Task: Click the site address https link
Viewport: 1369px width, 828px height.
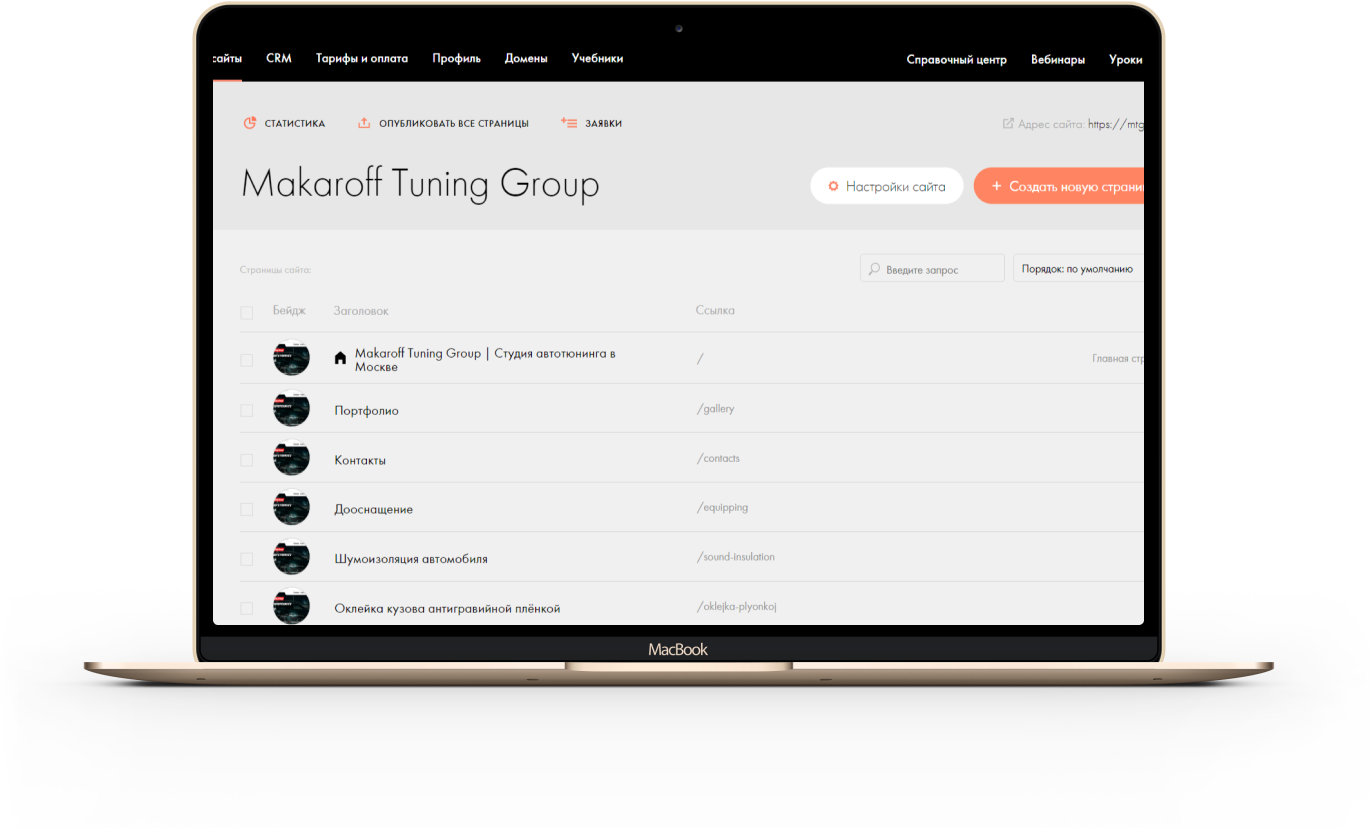Action: (x=1115, y=124)
